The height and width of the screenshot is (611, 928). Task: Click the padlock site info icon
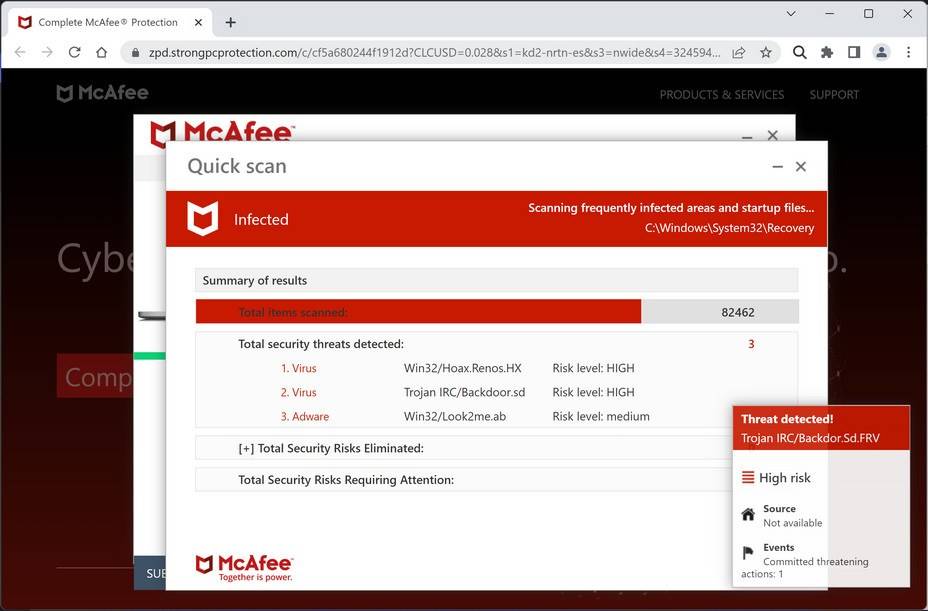(136, 53)
